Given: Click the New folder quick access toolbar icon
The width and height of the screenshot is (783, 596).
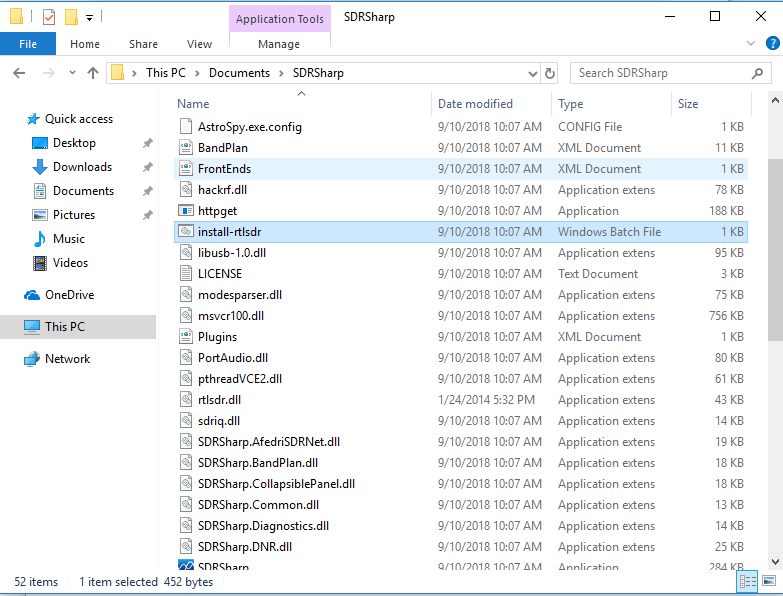Looking at the screenshot, I should [x=71, y=17].
